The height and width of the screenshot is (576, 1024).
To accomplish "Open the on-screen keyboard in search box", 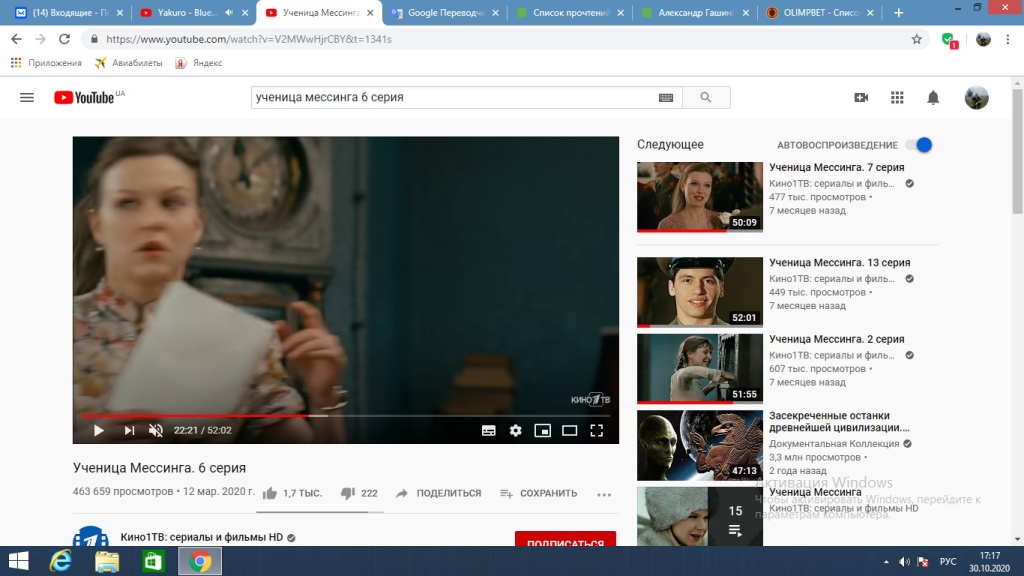I will click(665, 97).
